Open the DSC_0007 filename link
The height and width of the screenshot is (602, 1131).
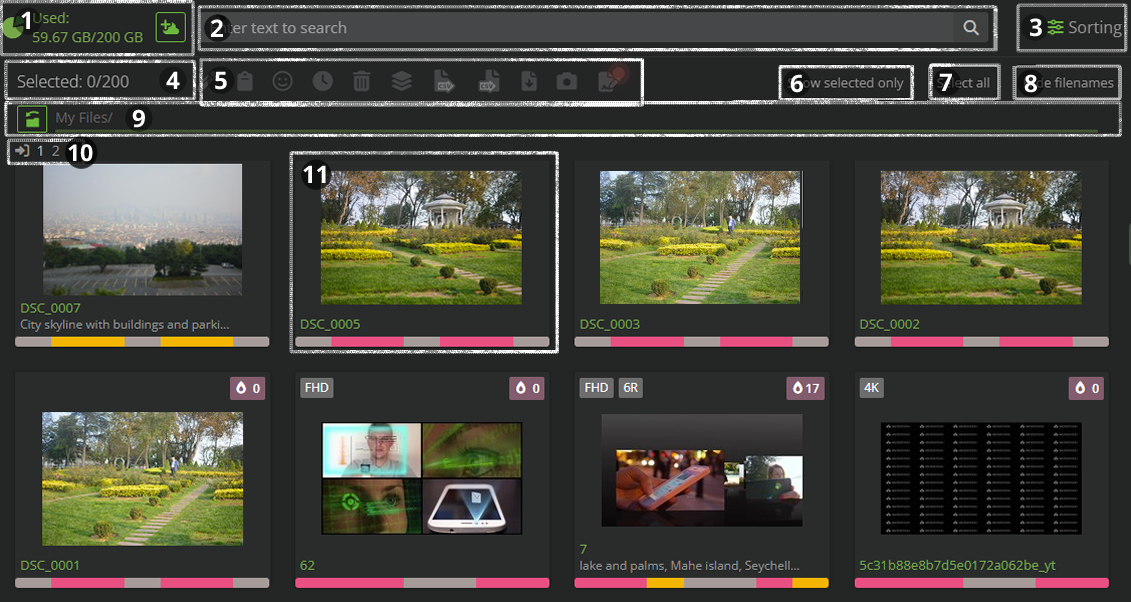point(50,308)
